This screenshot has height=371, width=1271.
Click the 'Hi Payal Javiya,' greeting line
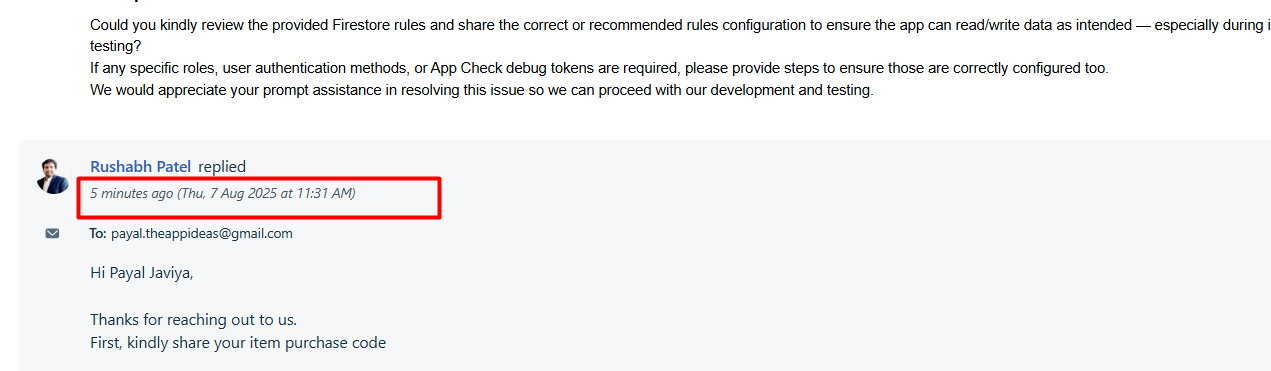tap(141, 271)
